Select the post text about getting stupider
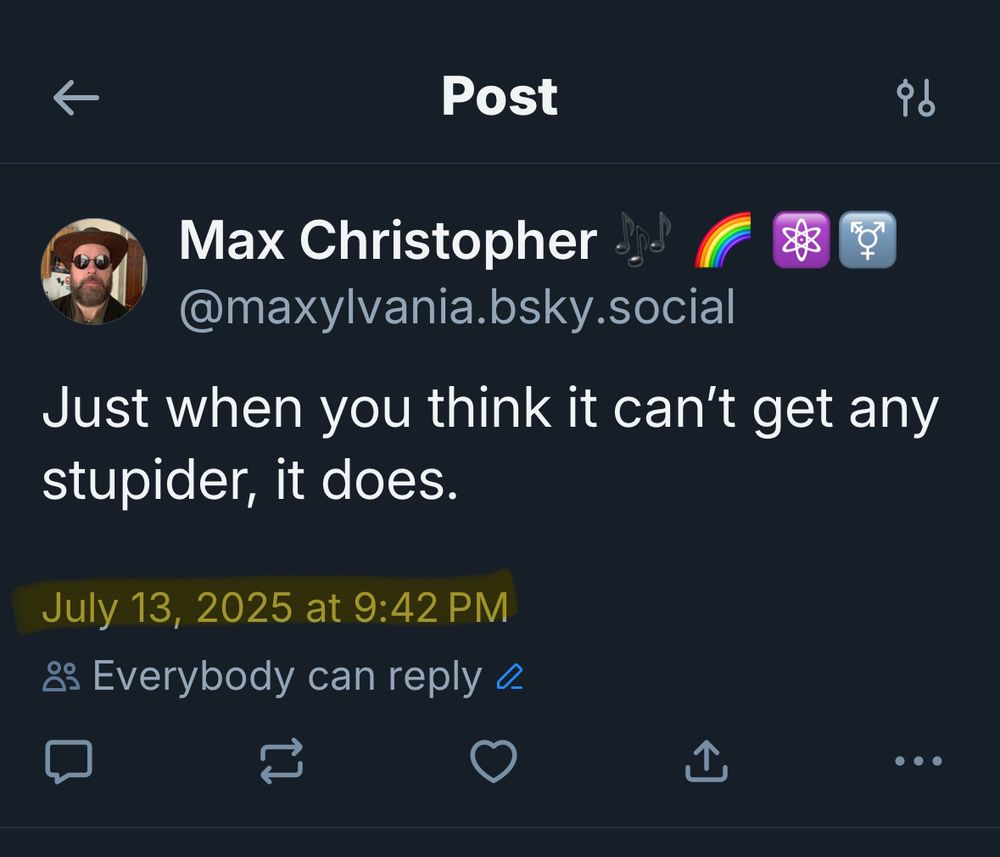Screen dimensions: 1000x857 point(490,445)
